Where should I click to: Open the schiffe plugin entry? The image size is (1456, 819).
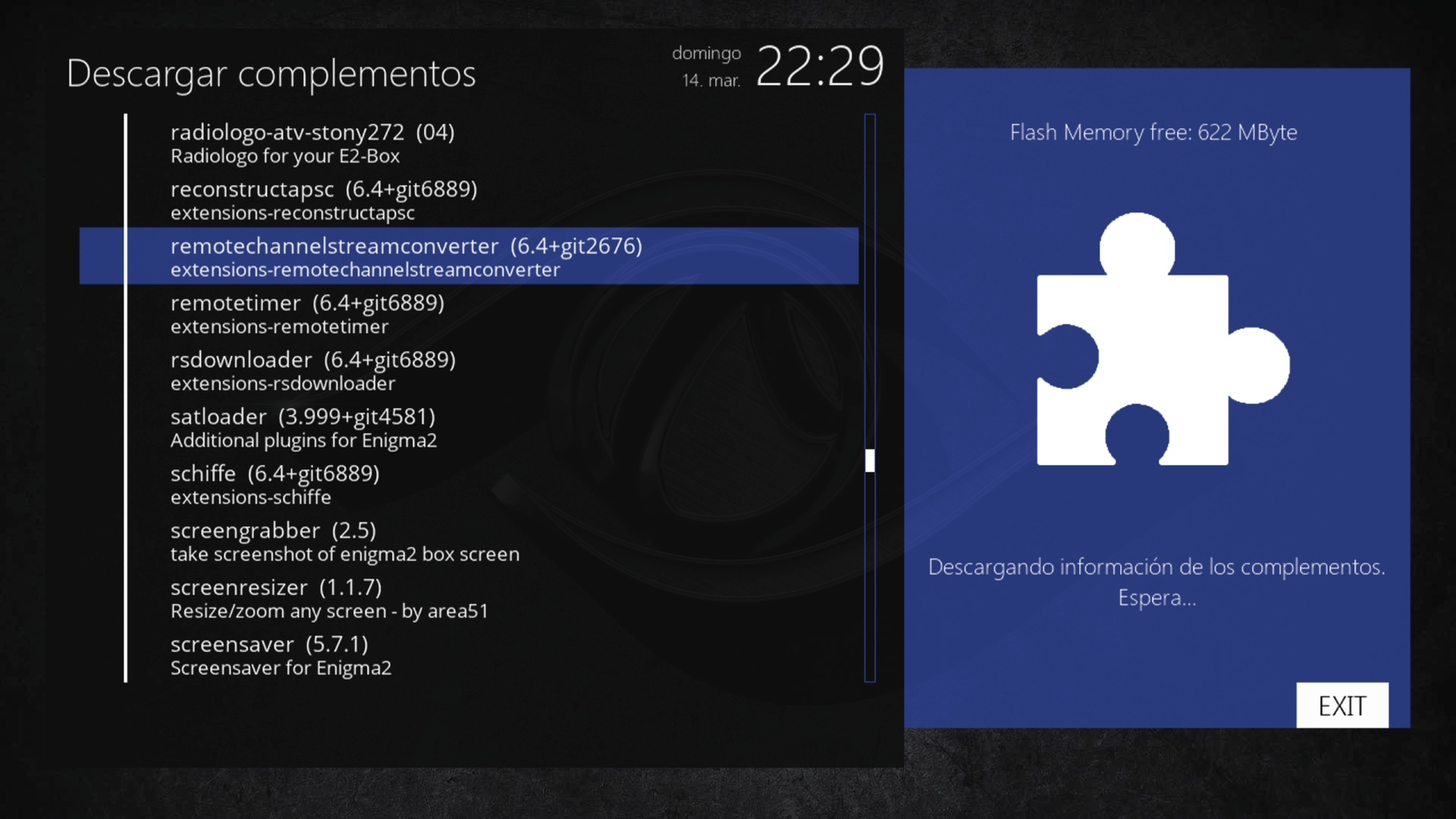point(275,484)
